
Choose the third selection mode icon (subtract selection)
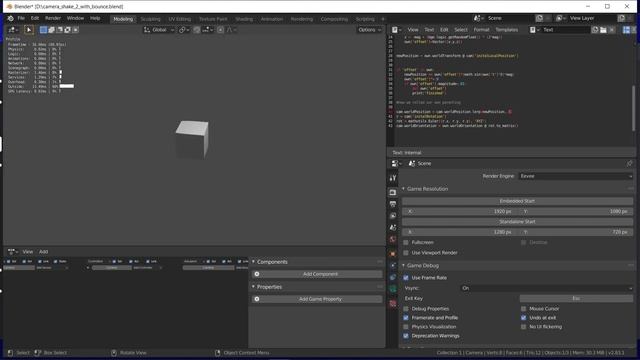point(60,30)
